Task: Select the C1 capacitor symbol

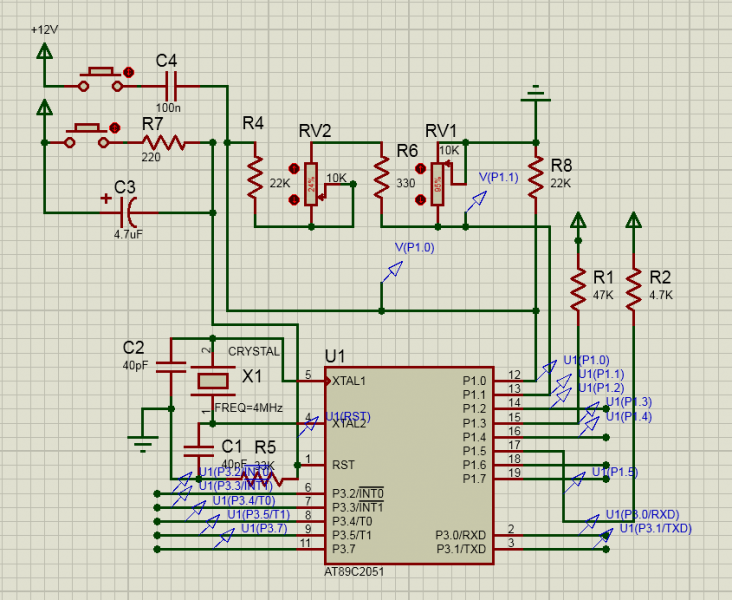Action: coord(199,451)
